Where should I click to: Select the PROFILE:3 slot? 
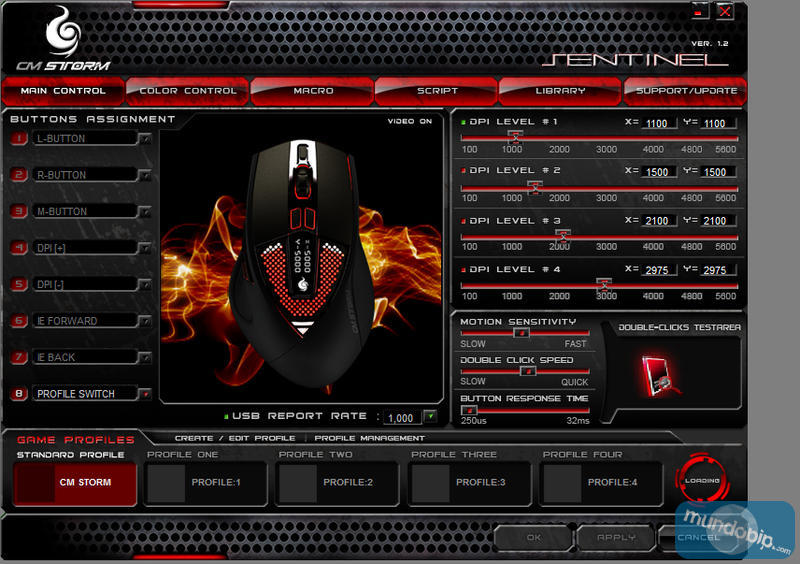469,483
